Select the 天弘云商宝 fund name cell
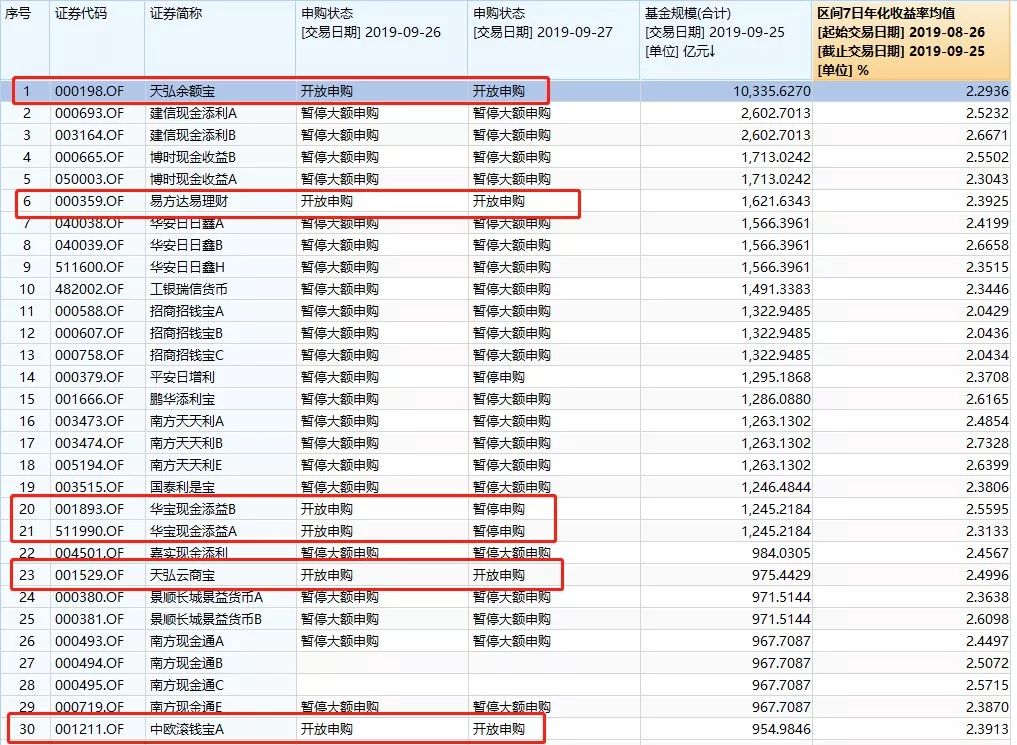 tap(182, 575)
